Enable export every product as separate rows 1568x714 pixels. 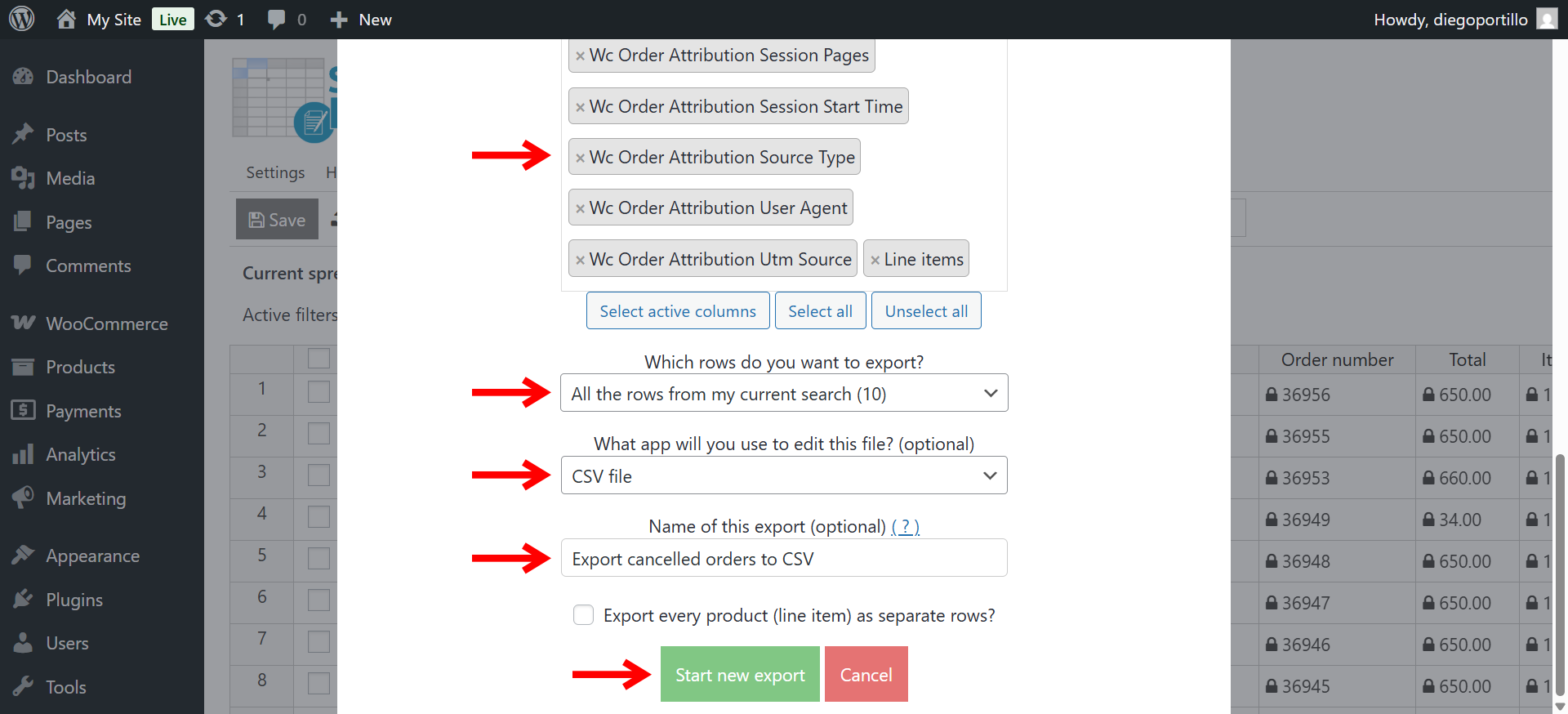click(583, 615)
